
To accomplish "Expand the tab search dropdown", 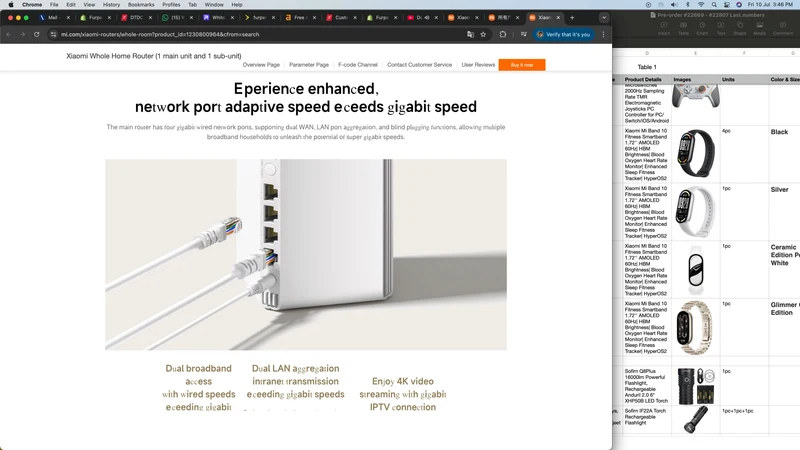I will click(604, 17).
